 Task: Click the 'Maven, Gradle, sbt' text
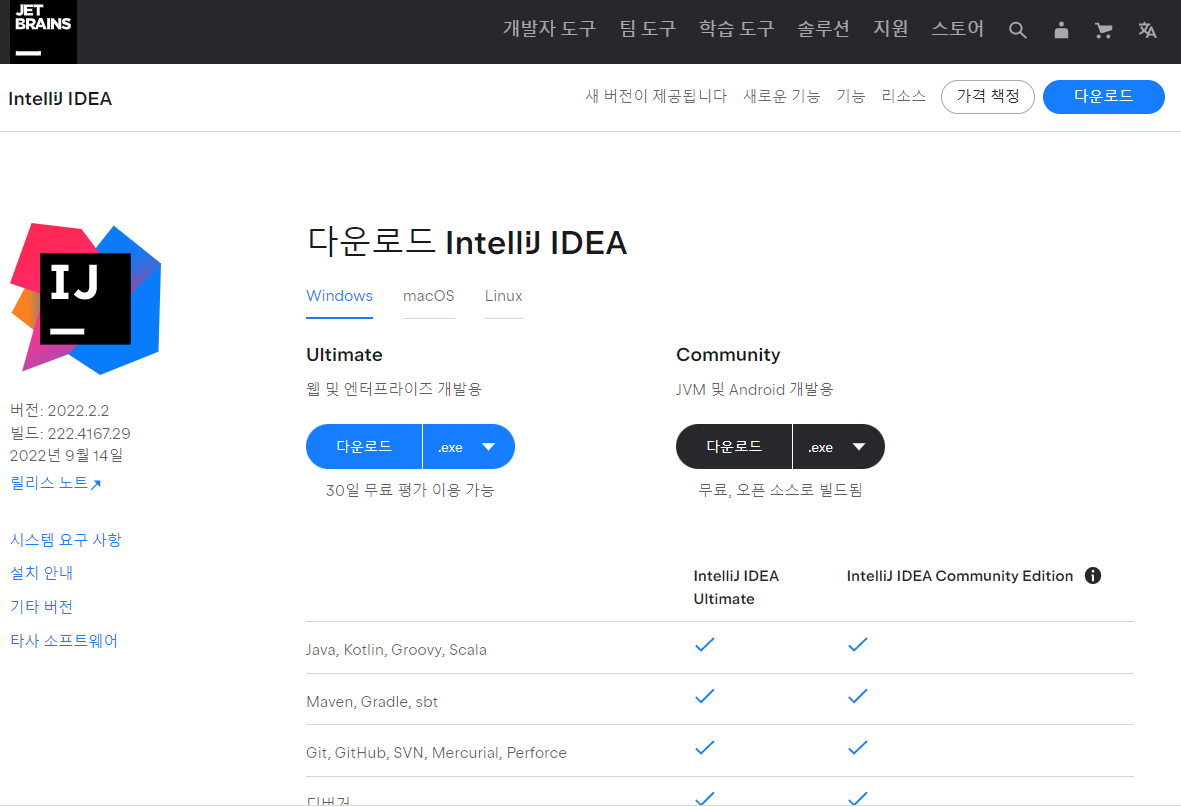[372, 702]
